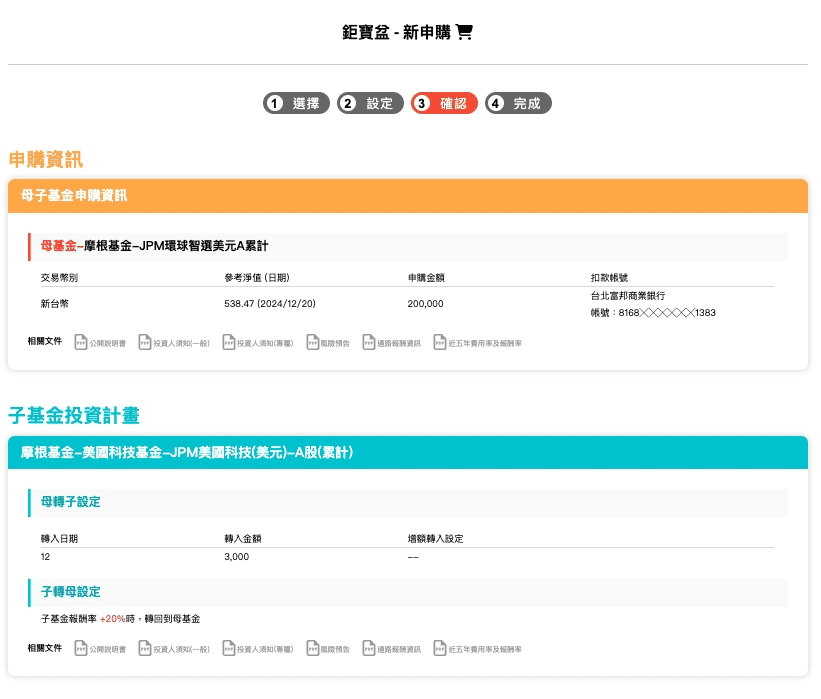Click the 200,000 subscription amount
This screenshot has width=821, height=699.
coord(425,304)
